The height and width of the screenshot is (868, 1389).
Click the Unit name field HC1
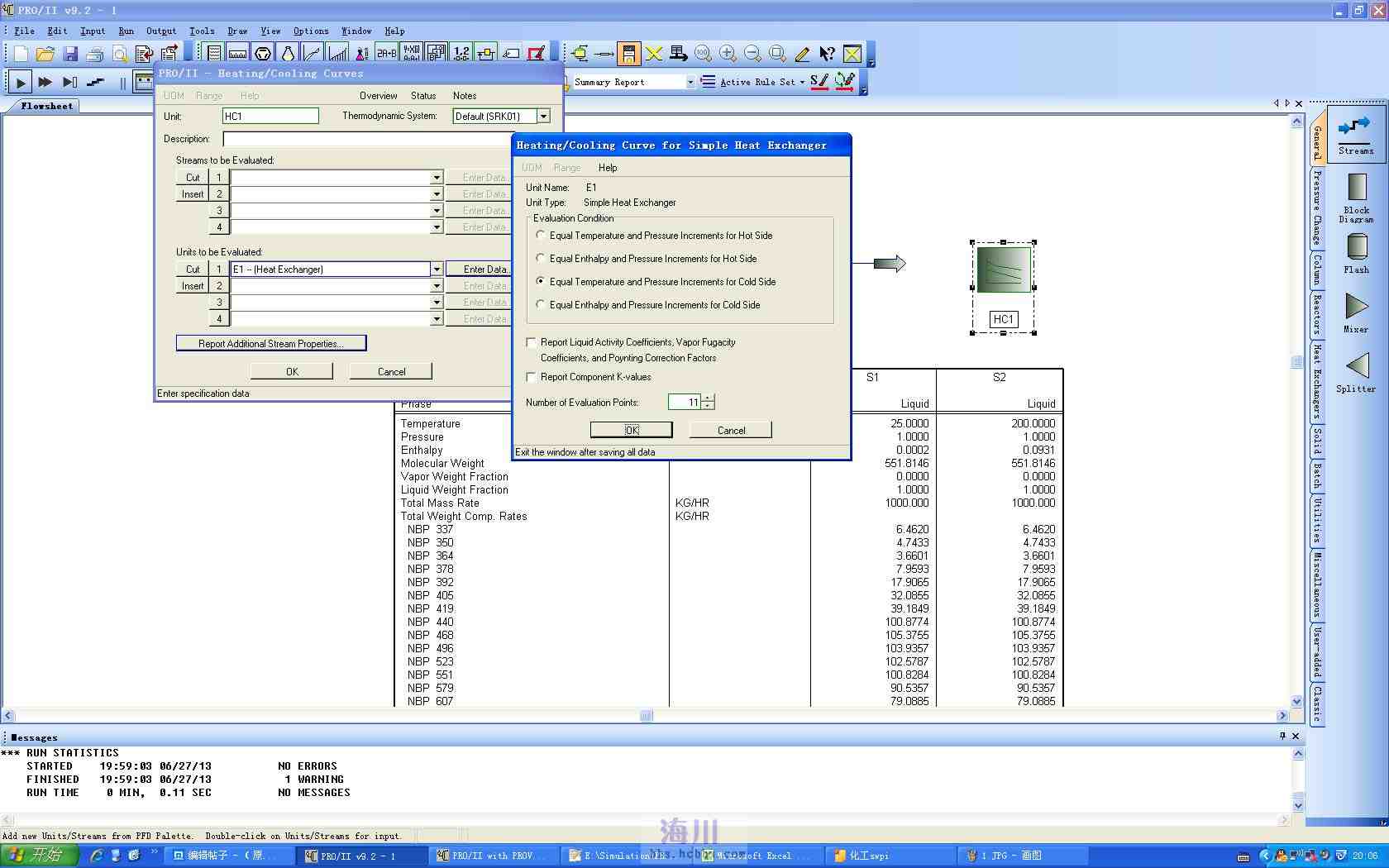(270, 117)
